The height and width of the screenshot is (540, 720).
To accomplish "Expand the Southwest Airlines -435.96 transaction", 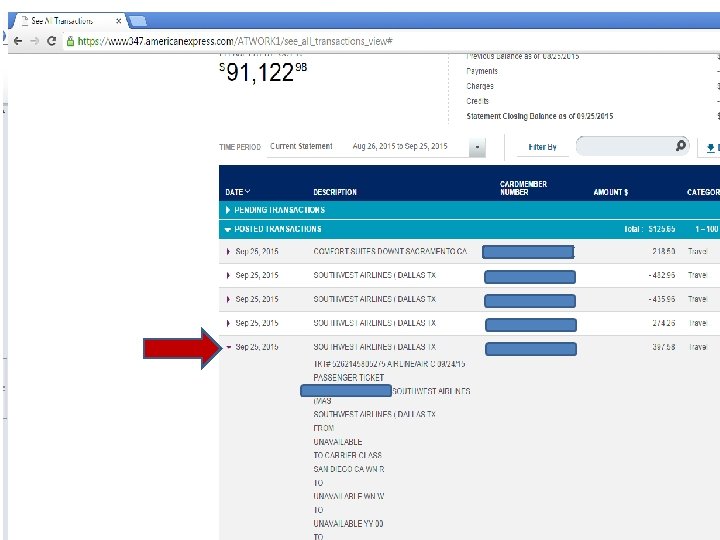I will point(228,299).
